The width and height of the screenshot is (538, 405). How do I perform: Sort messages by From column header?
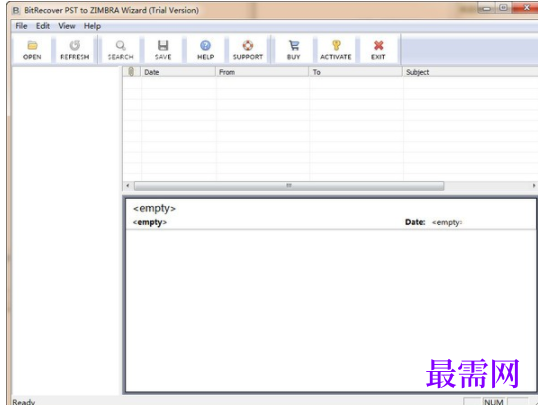coord(262,72)
